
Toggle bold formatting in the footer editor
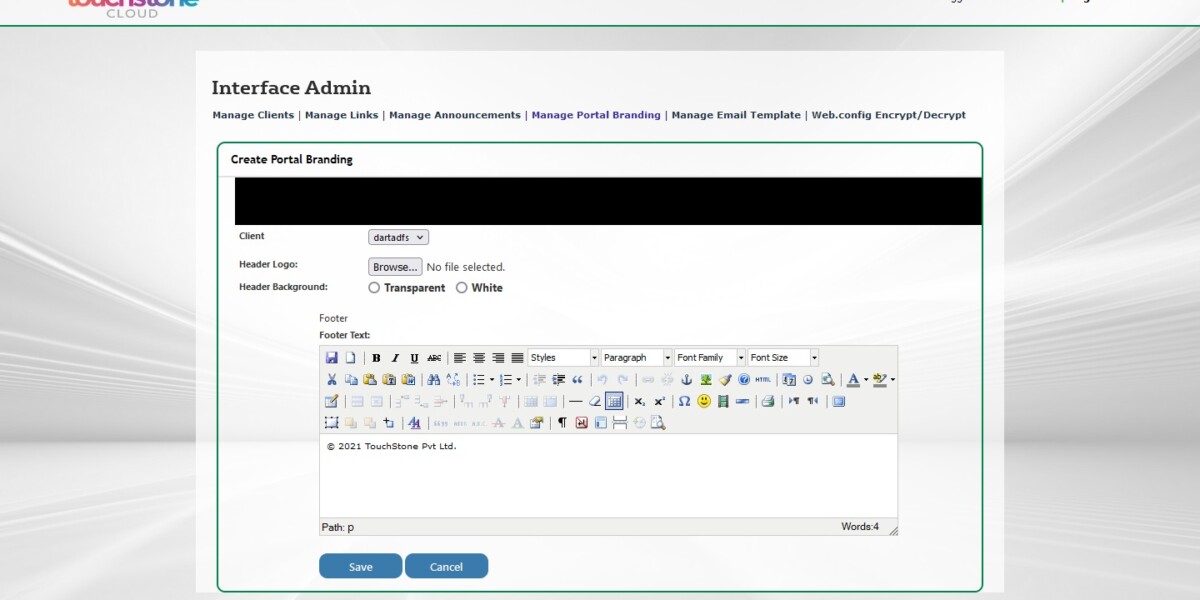pos(376,358)
